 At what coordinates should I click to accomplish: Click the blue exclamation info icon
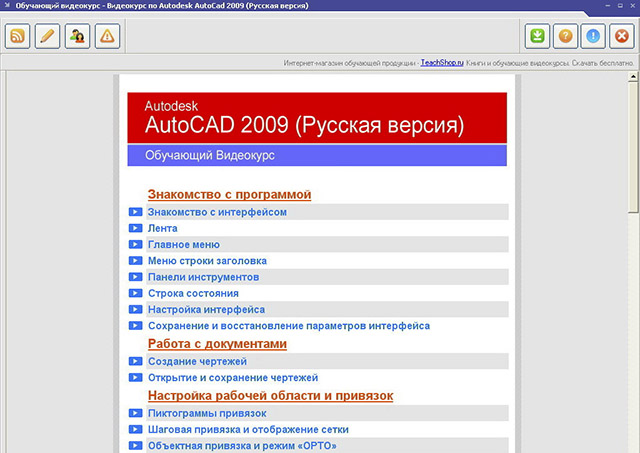click(x=593, y=36)
